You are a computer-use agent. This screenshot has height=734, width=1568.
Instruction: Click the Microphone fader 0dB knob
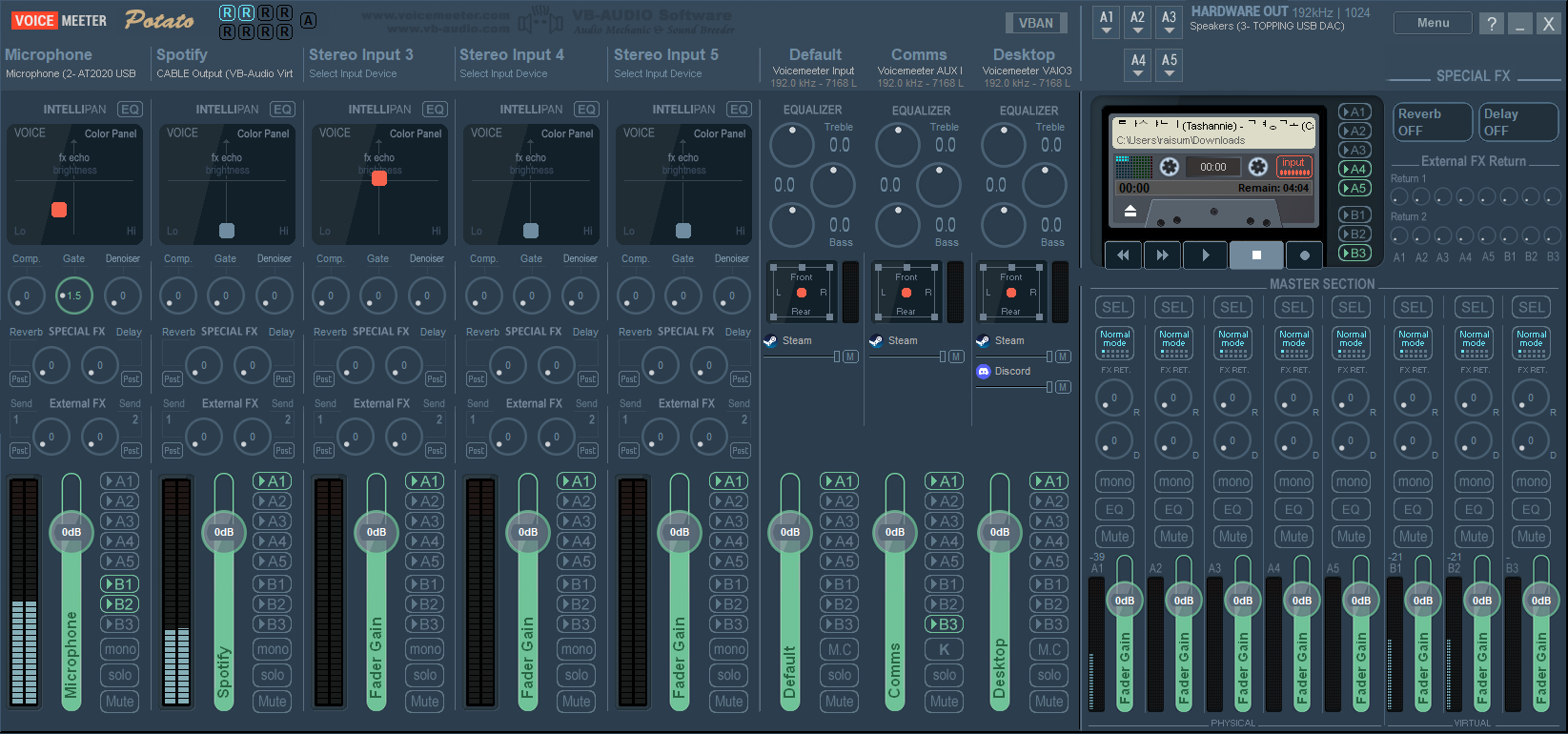tap(71, 532)
